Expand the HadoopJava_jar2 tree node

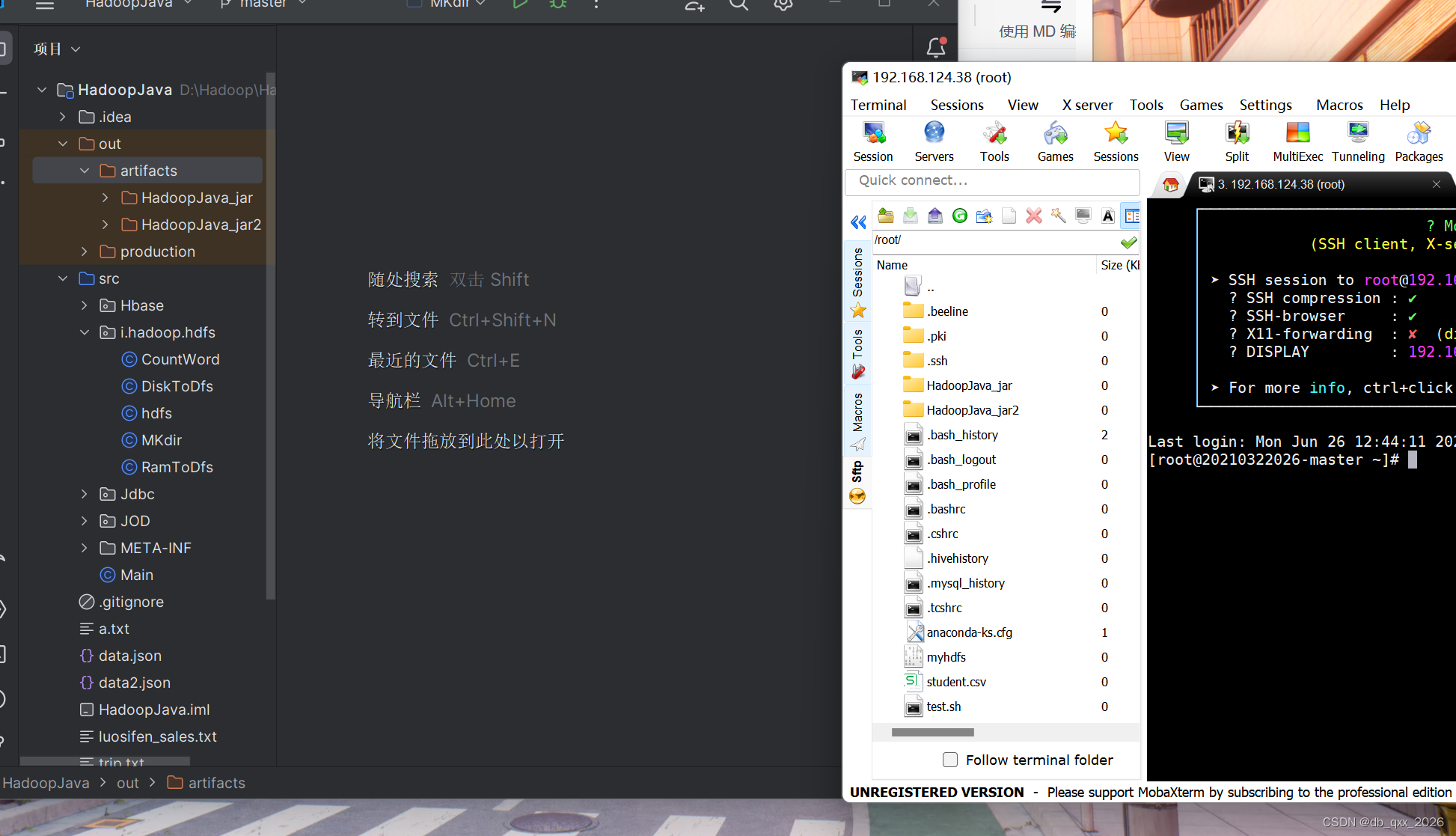(x=105, y=225)
